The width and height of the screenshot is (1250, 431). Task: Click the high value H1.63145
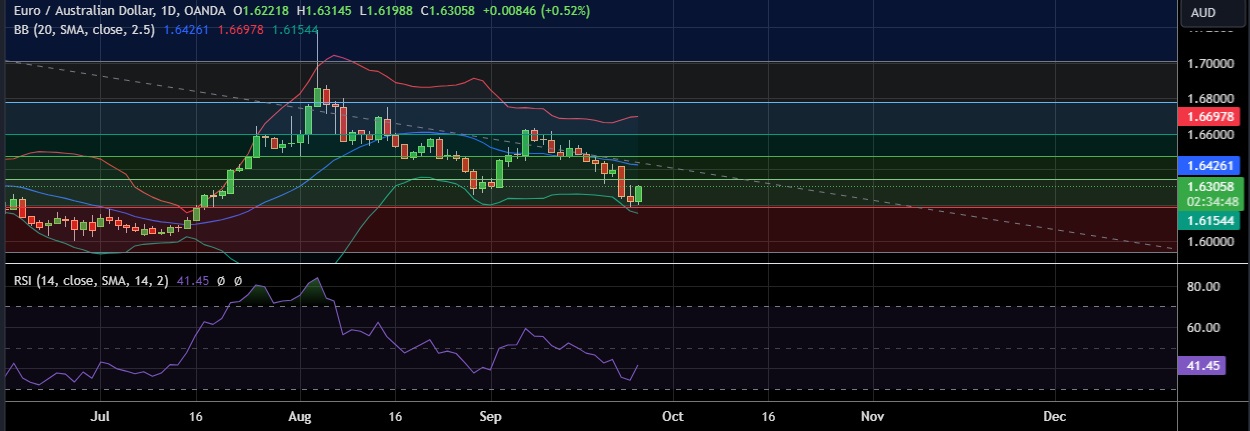323,11
